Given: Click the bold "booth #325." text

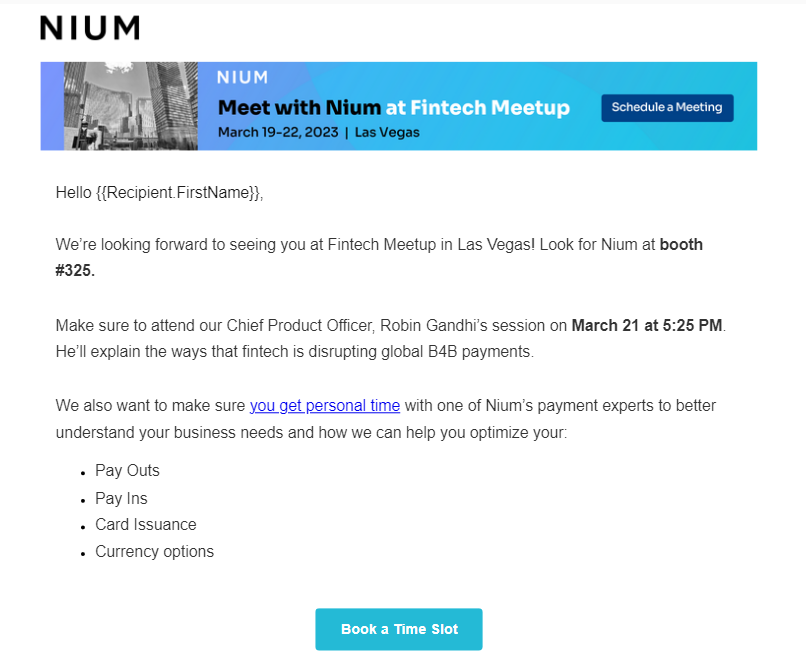Looking at the screenshot, I should (688, 244).
